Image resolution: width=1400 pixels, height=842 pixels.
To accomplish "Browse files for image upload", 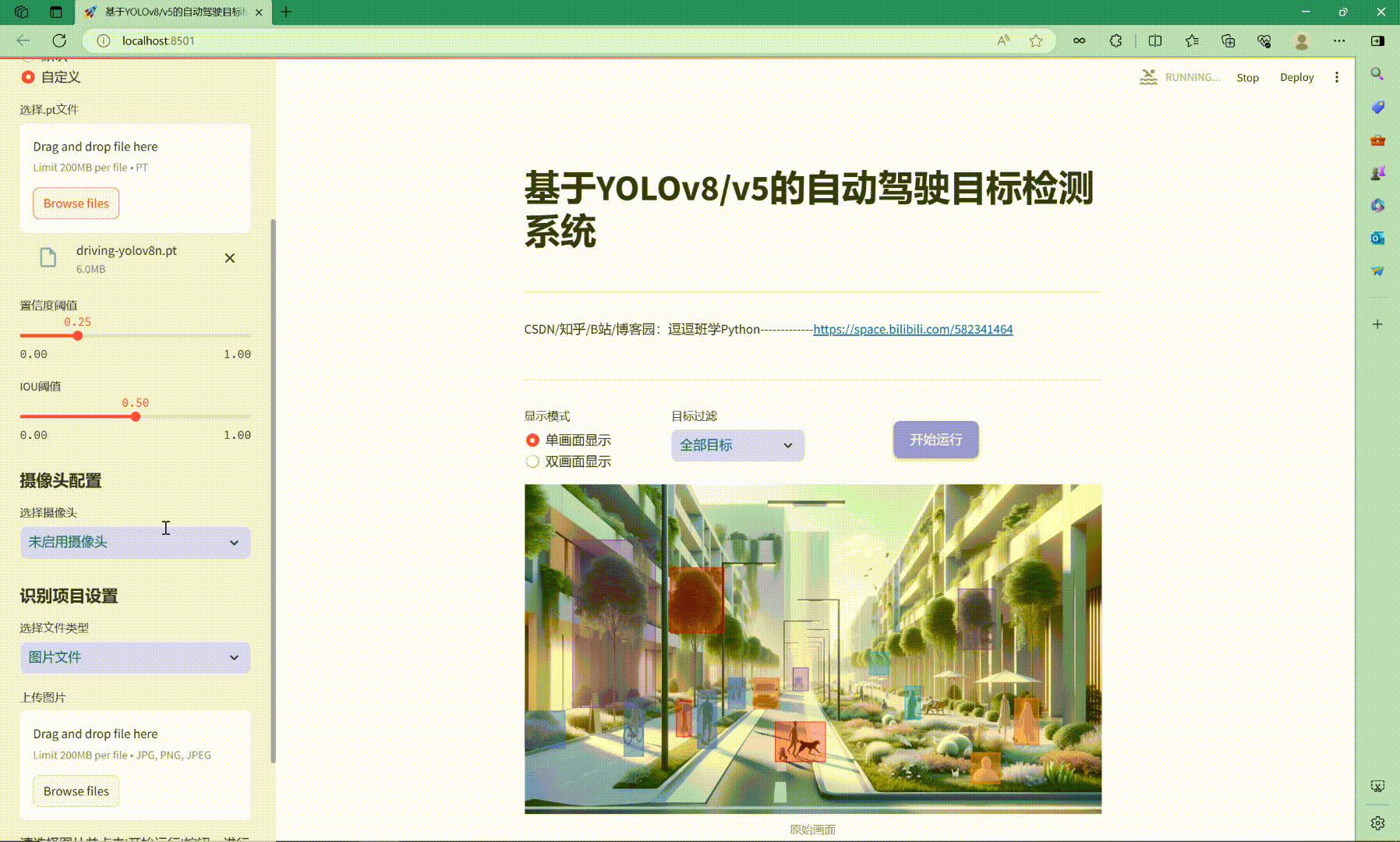I will [76, 791].
